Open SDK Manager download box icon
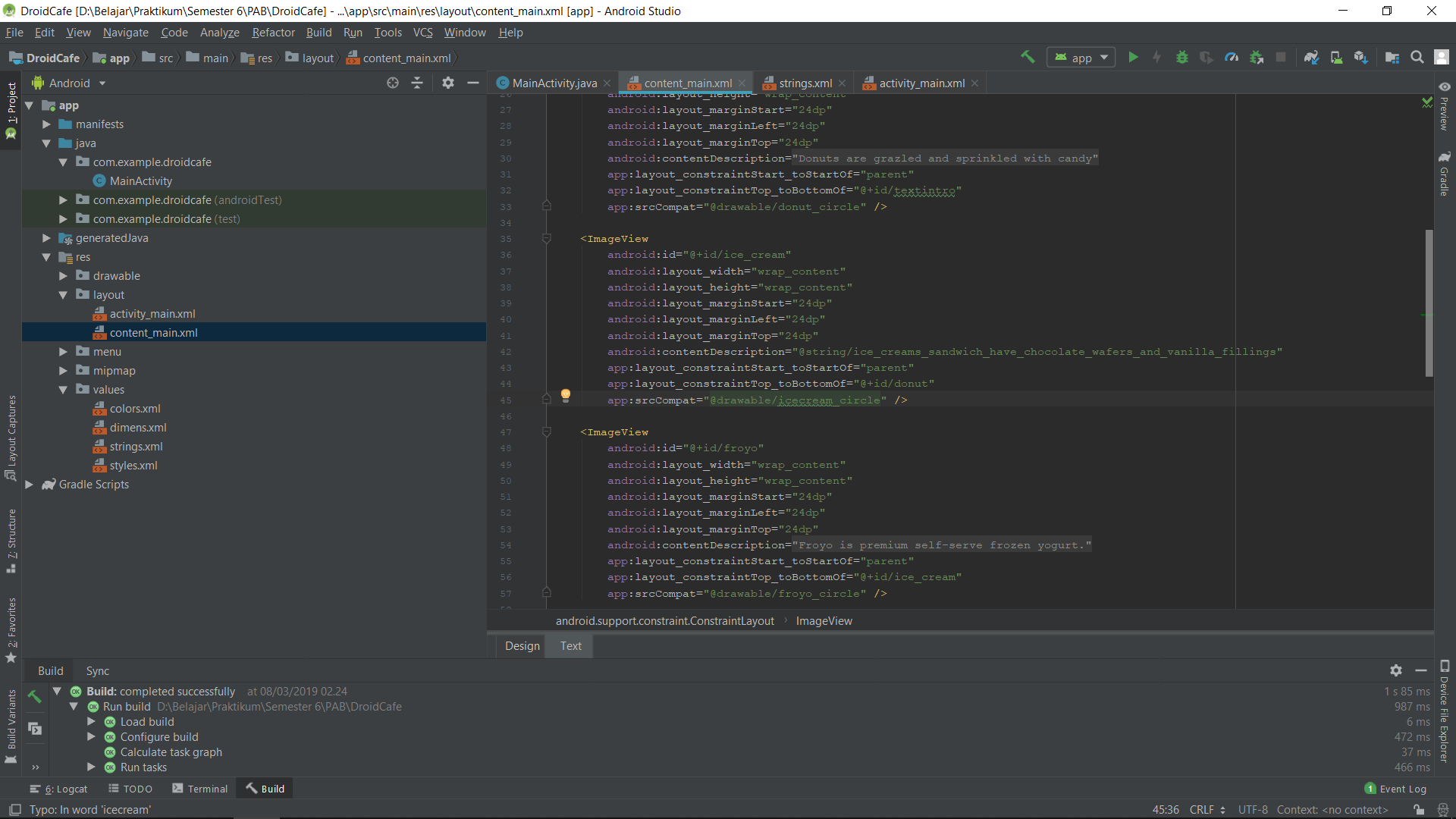Screen dimensions: 1456x819 pyautogui.click(x=1361, y=58)
